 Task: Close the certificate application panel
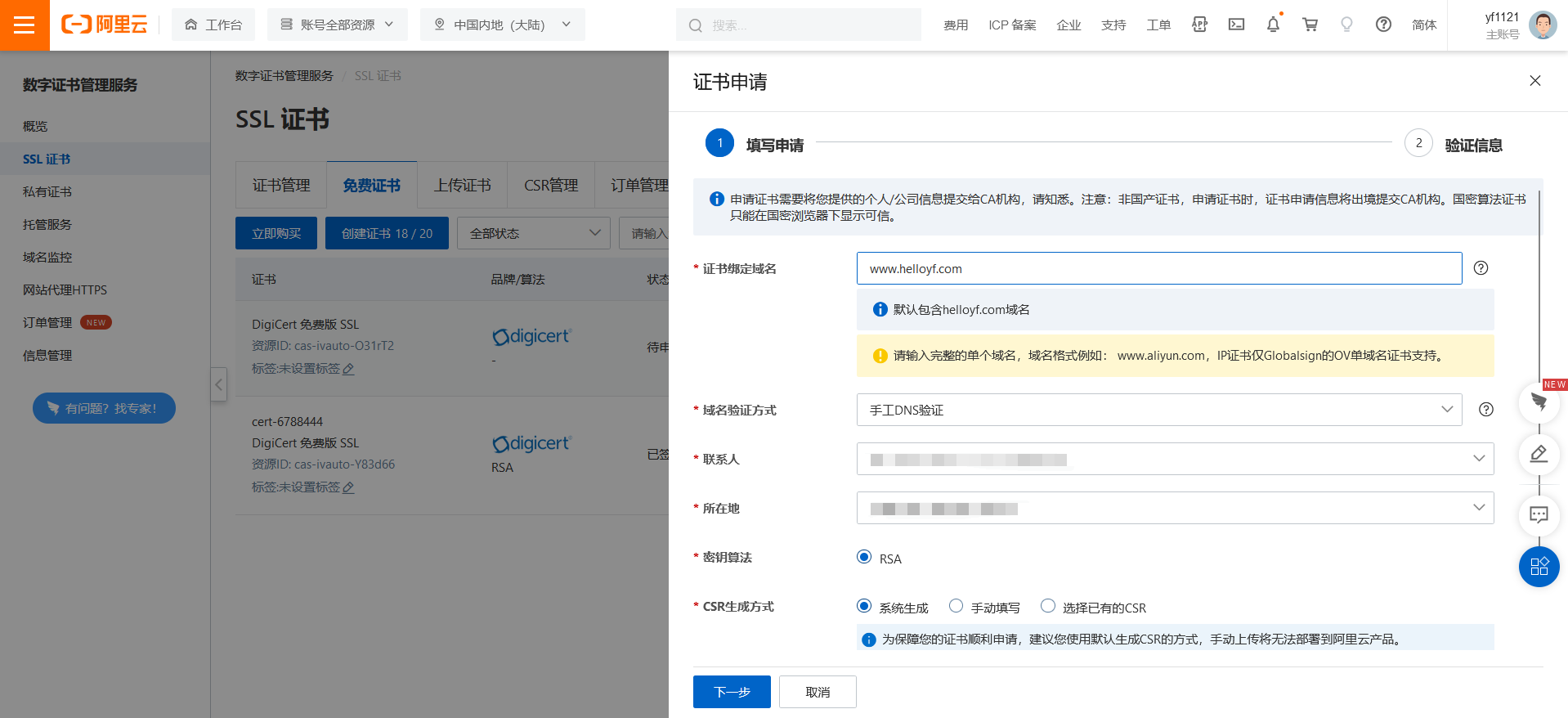tap(1534, 81)
